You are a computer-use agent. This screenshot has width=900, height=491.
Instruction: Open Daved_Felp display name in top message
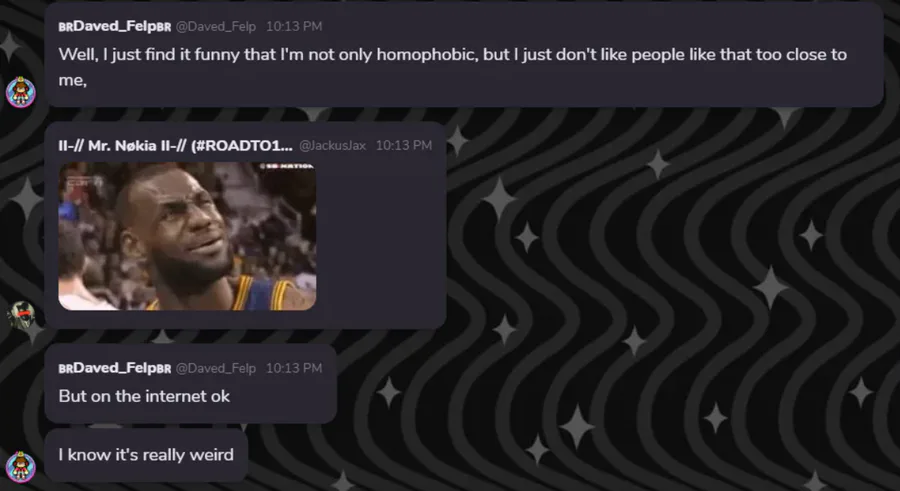(115, 26)
